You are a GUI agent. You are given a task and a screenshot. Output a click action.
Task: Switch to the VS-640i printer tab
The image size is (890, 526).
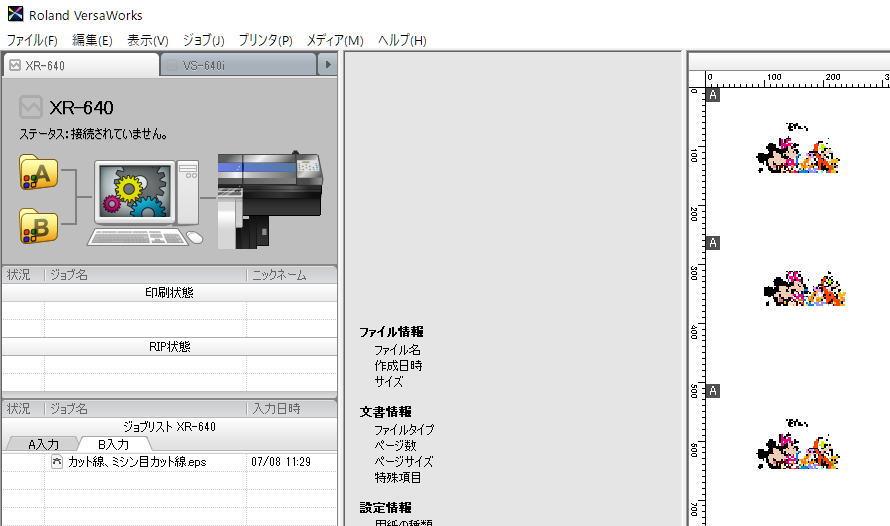(238, 65)
